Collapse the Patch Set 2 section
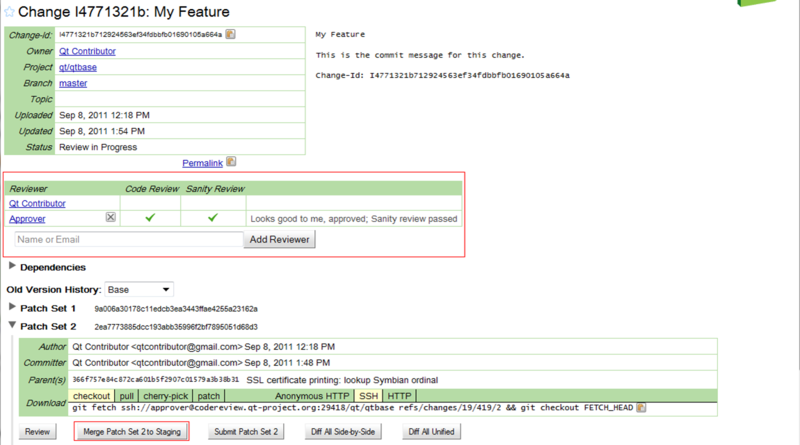The height and width of the screenshot is (445, 800). coord(13,326)
